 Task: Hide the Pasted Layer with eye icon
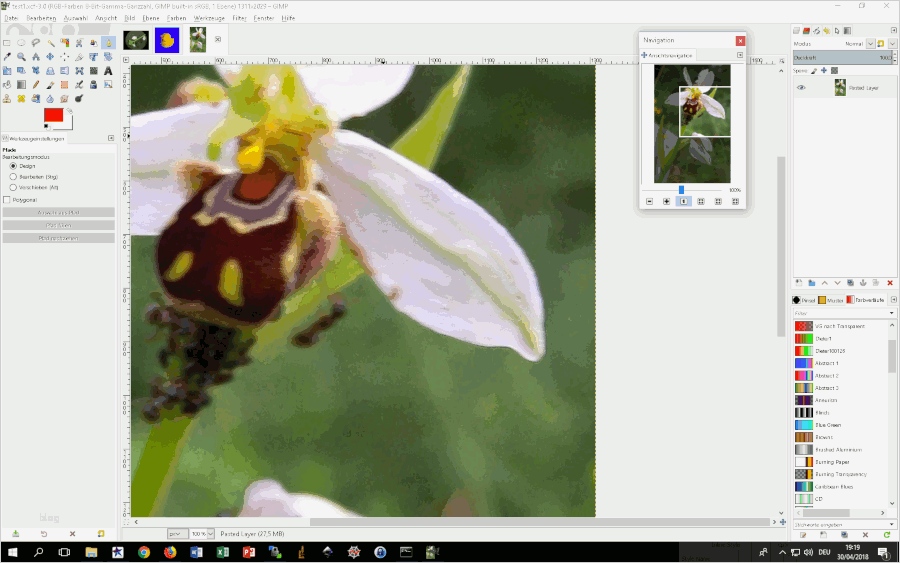tap(801, 88)
